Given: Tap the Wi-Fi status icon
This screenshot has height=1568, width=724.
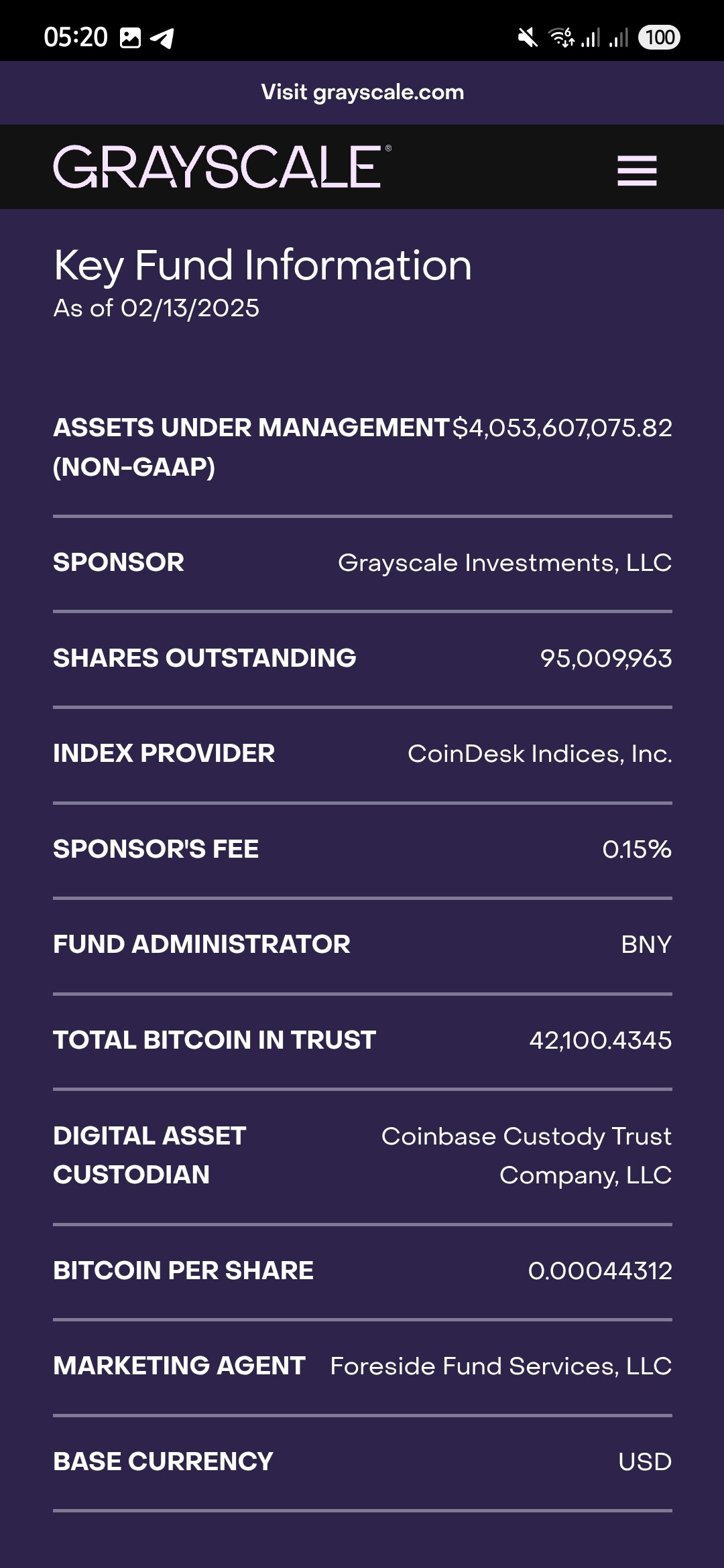Looking at the screenshot, I should pos(562,38).
